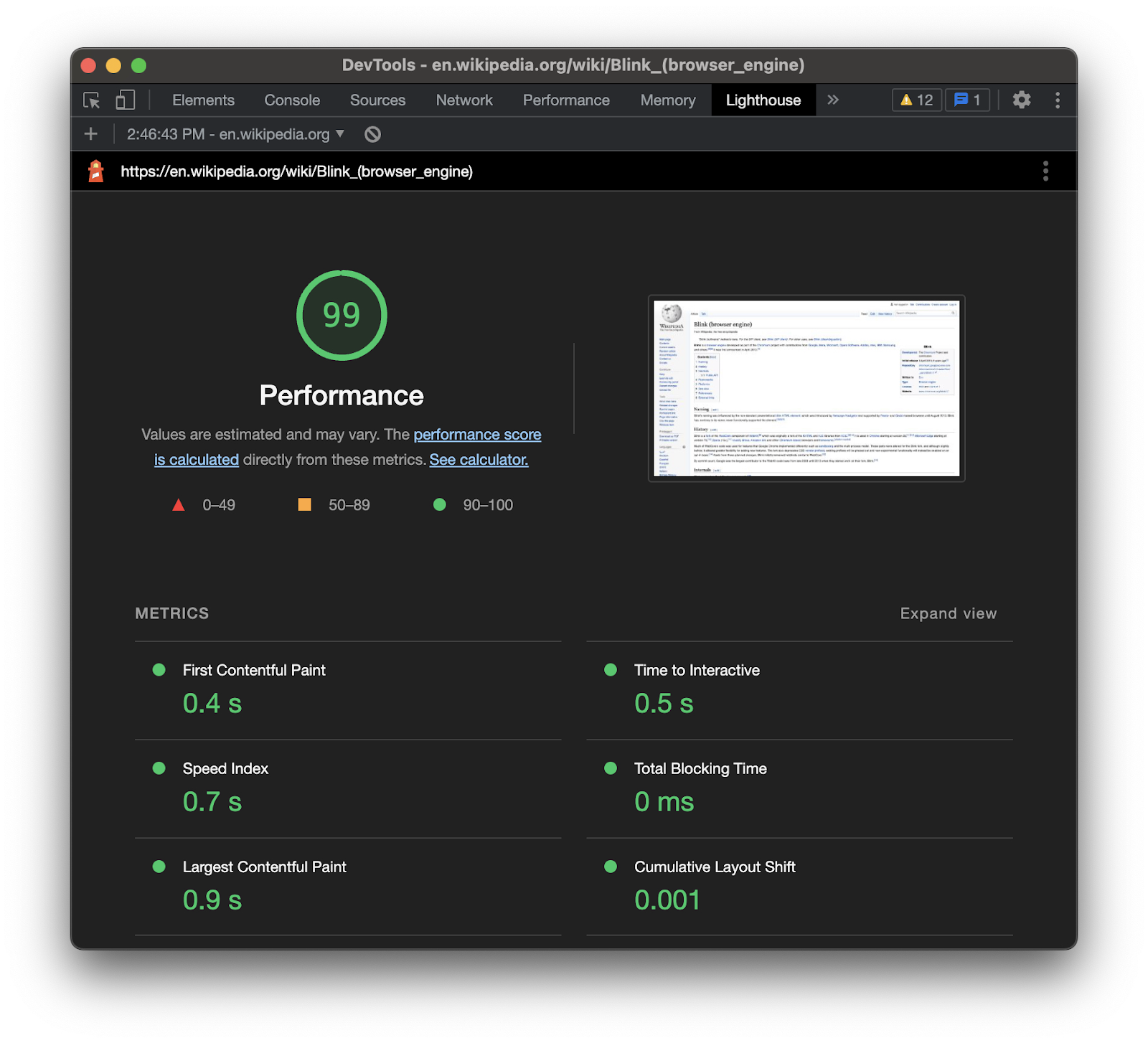Click the 0.5 s Time to Interactive value
The width and height of the screenshot is (1148, 1043).
(x=664, y=703)
